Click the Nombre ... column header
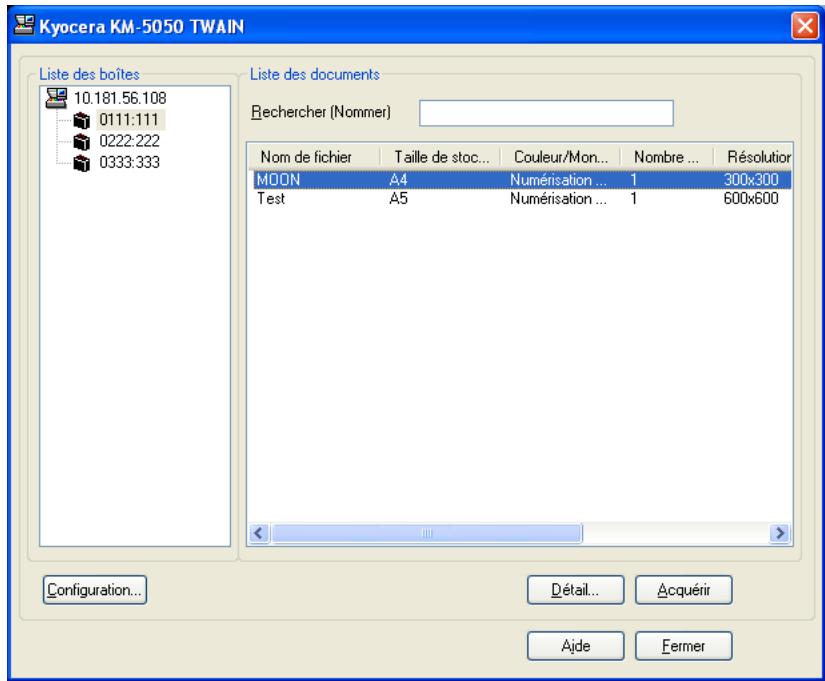The height and width of the screenshot is (681, 825). tap(667, 157)
